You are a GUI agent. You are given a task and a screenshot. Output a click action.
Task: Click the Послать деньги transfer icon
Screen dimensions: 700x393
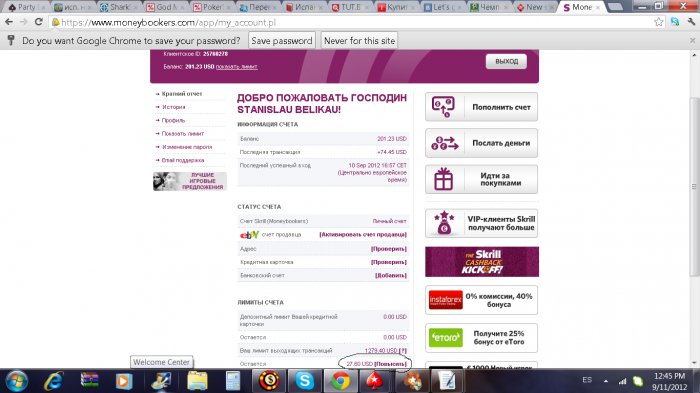click(445, 143)
